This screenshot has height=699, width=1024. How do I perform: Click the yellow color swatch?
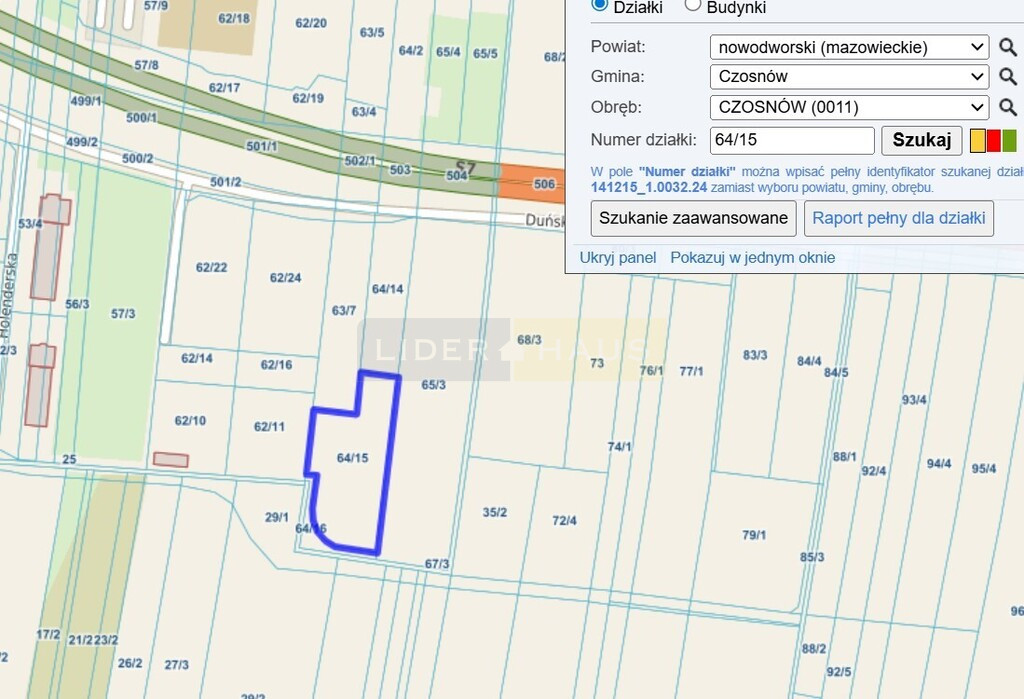click(977, 140)
